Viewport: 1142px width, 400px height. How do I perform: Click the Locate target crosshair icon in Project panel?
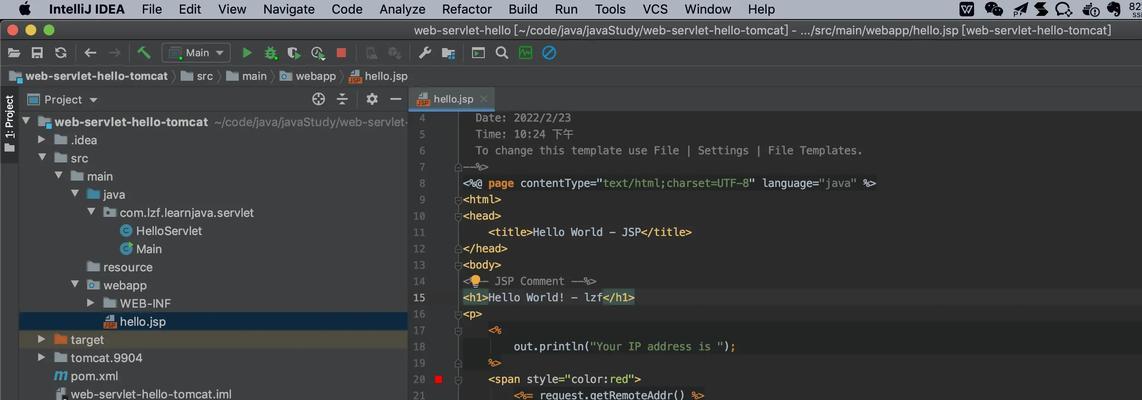(x=318, y=99)
